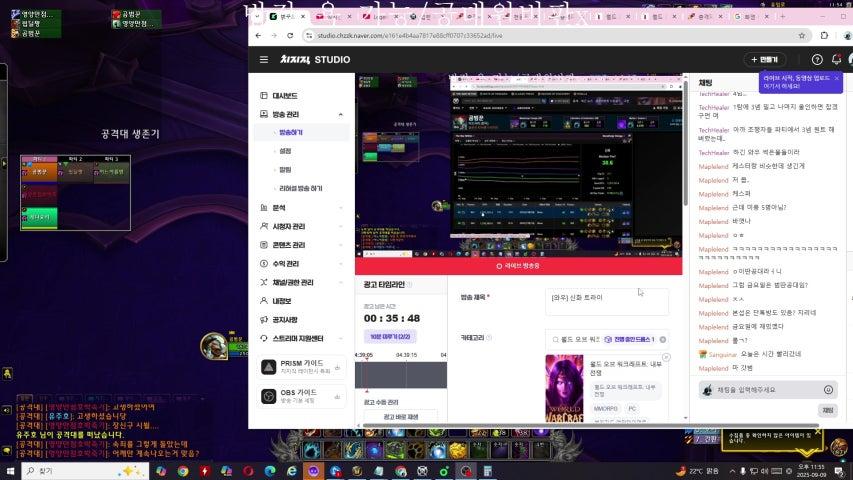Open the PRISM 가이드 card
The width and height of the screenshot is (853, 480).
click(301, 367)
